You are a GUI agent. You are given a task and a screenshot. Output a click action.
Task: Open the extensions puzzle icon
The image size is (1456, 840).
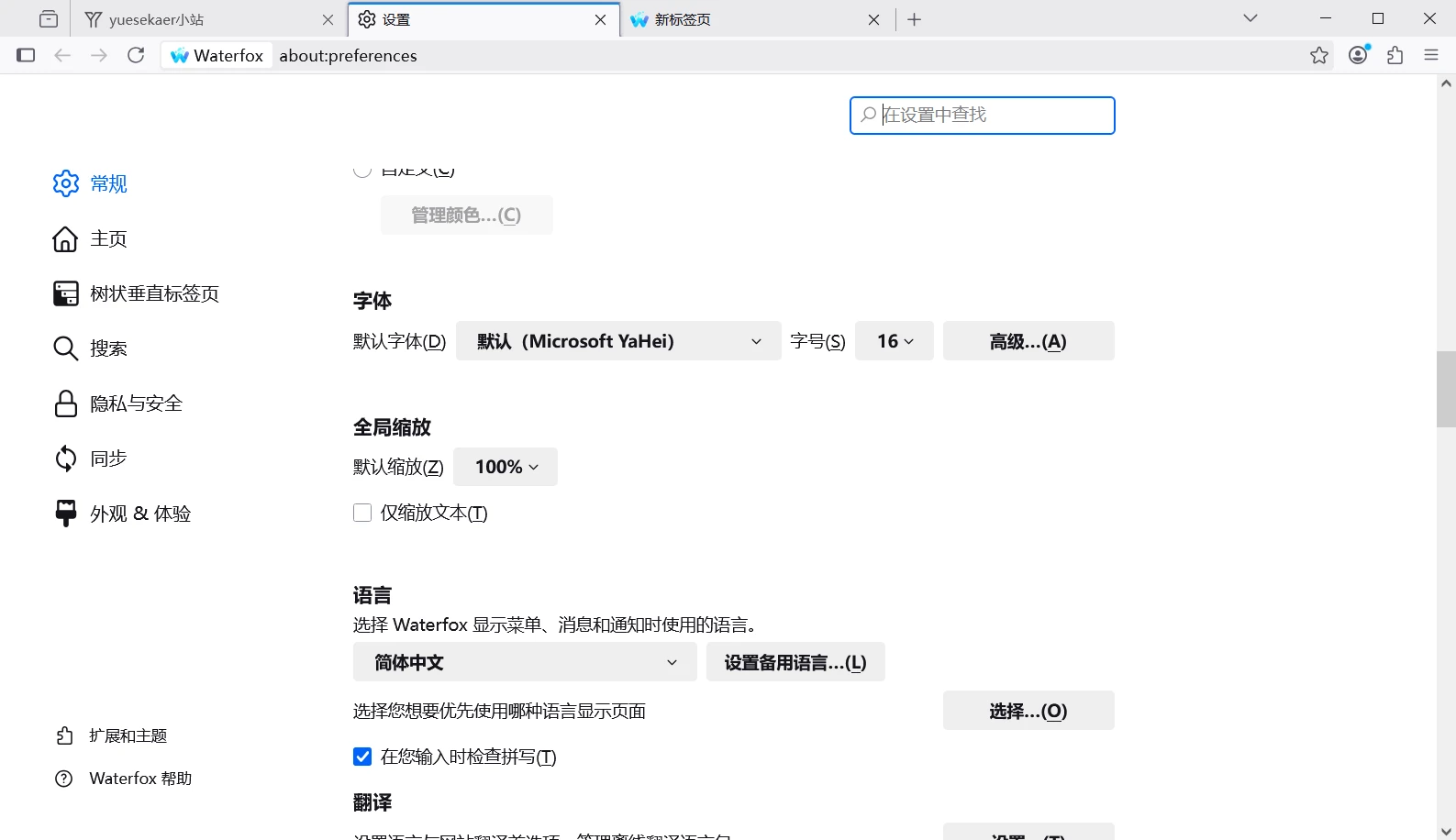[x=1395, y=55]
